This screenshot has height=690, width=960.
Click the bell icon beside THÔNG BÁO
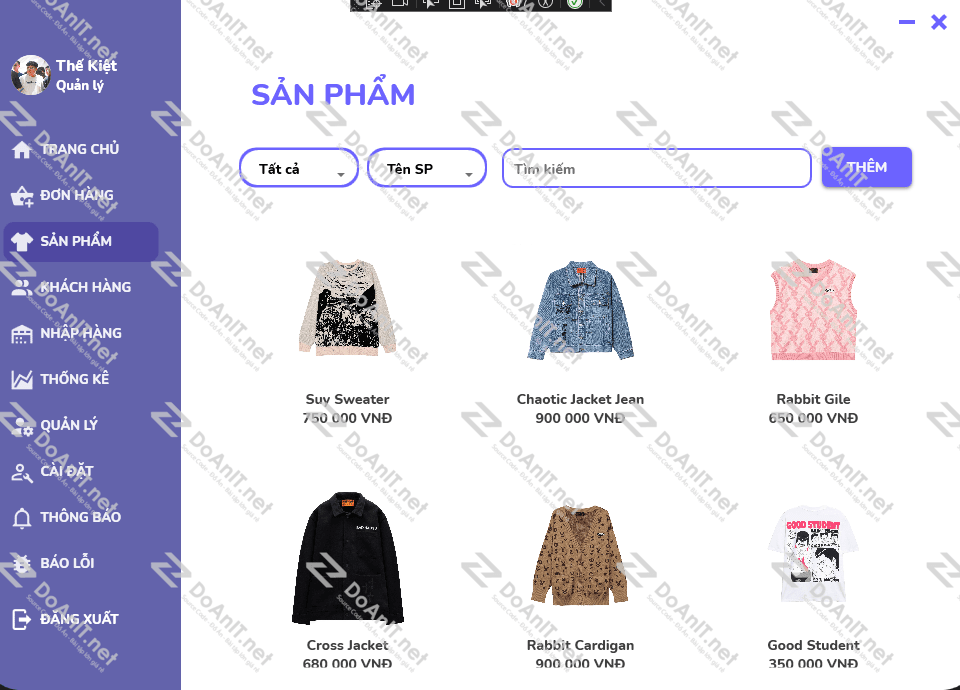22,518
